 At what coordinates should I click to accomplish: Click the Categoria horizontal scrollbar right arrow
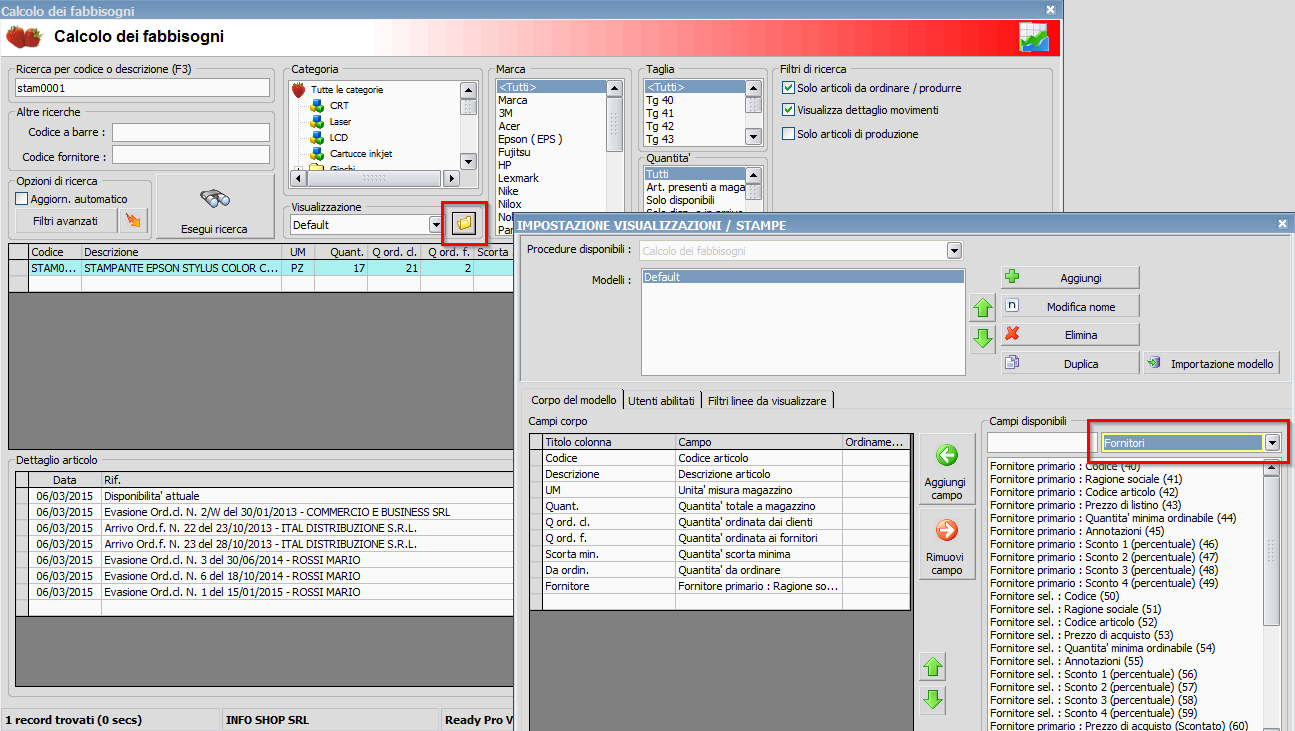click(451, 178)
